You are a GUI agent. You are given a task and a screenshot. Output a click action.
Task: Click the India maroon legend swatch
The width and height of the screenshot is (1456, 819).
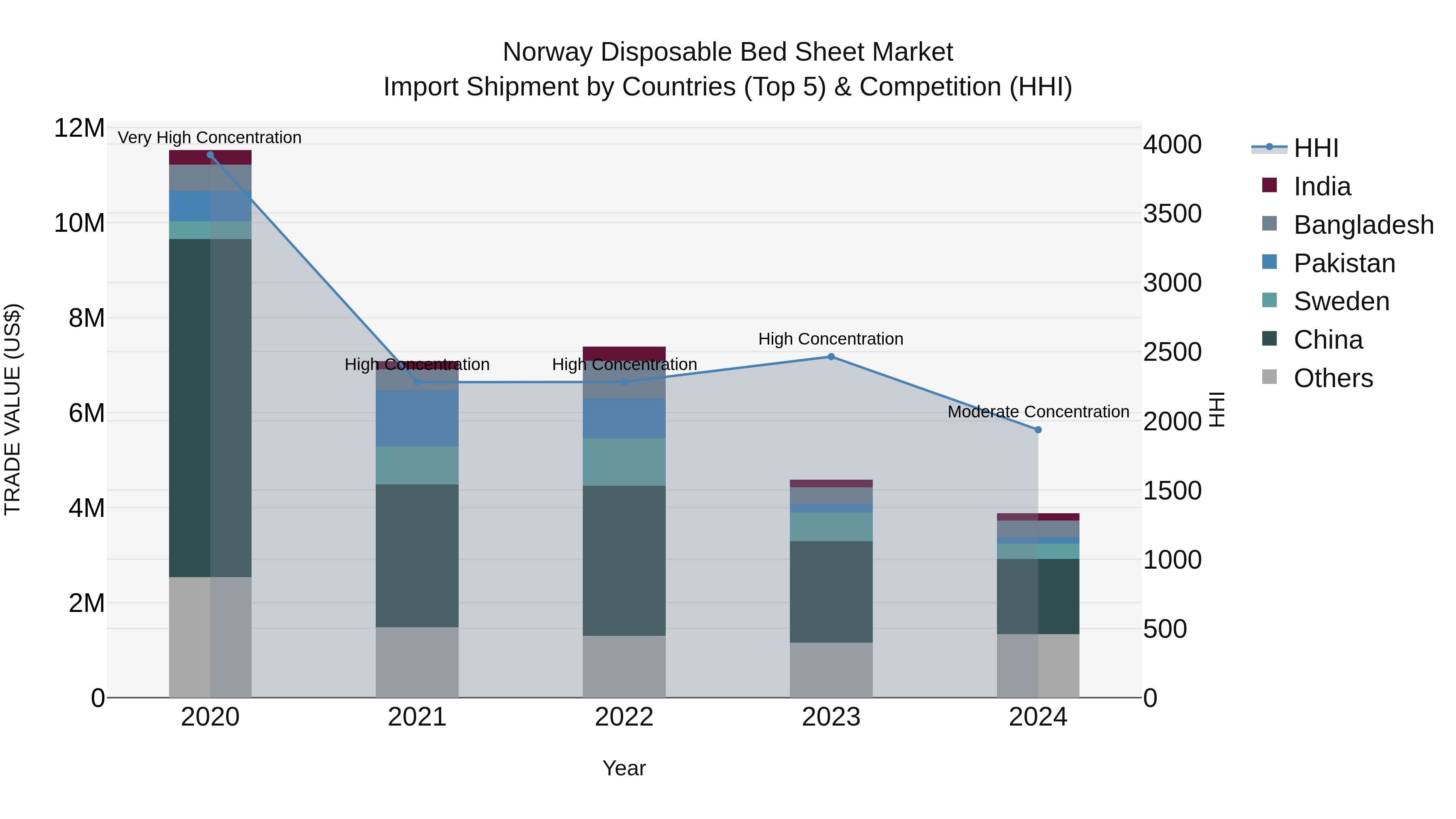pos(1270,185)
